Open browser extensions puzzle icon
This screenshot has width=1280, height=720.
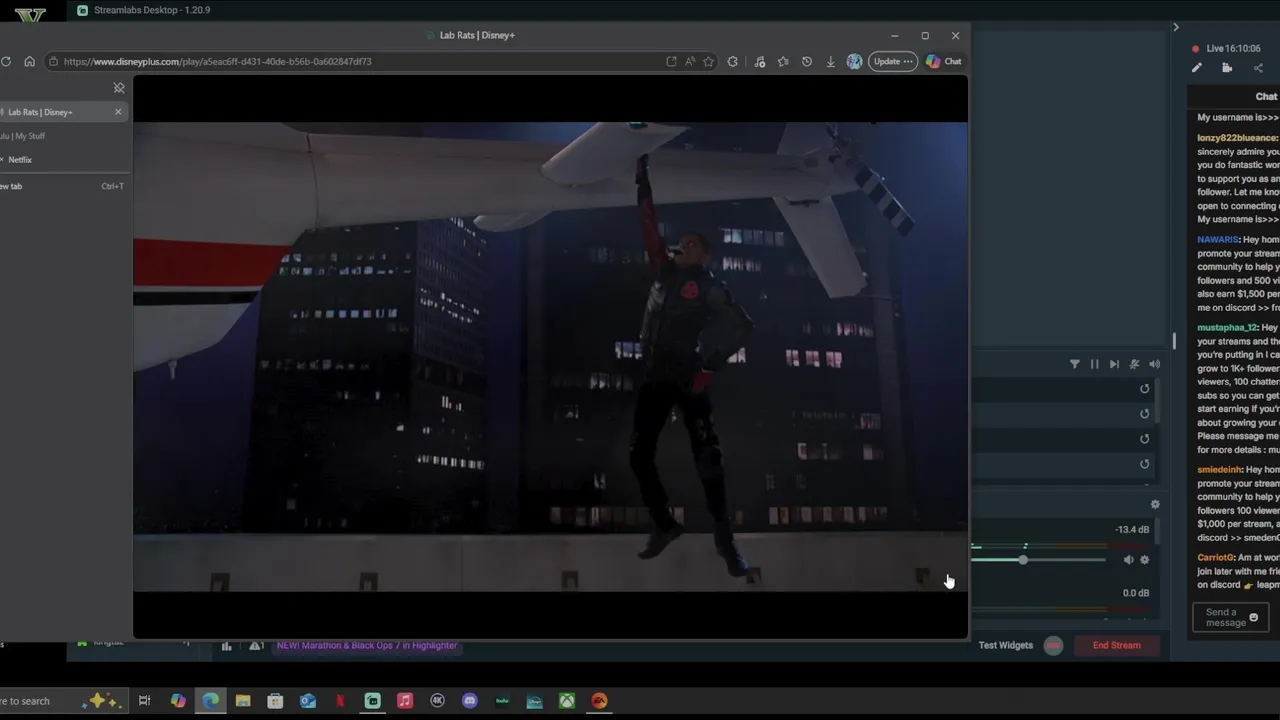click(733, 61)
